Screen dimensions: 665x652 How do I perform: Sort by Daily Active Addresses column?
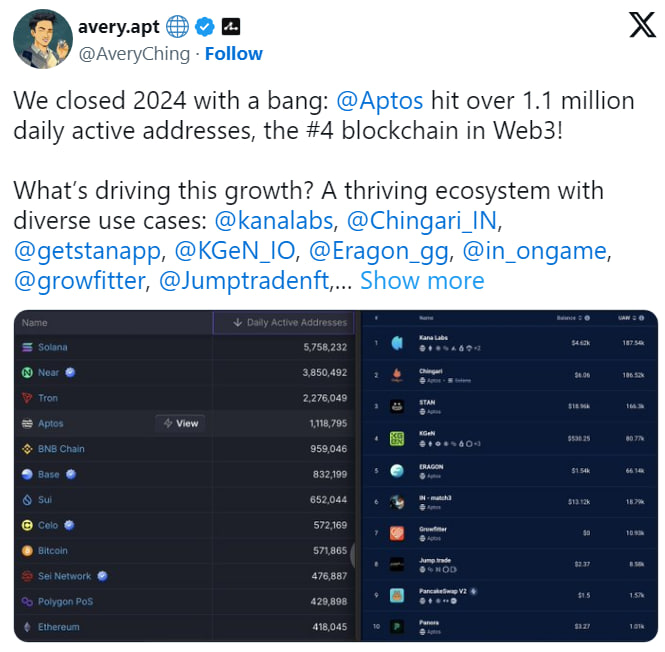tap(289, 322)
